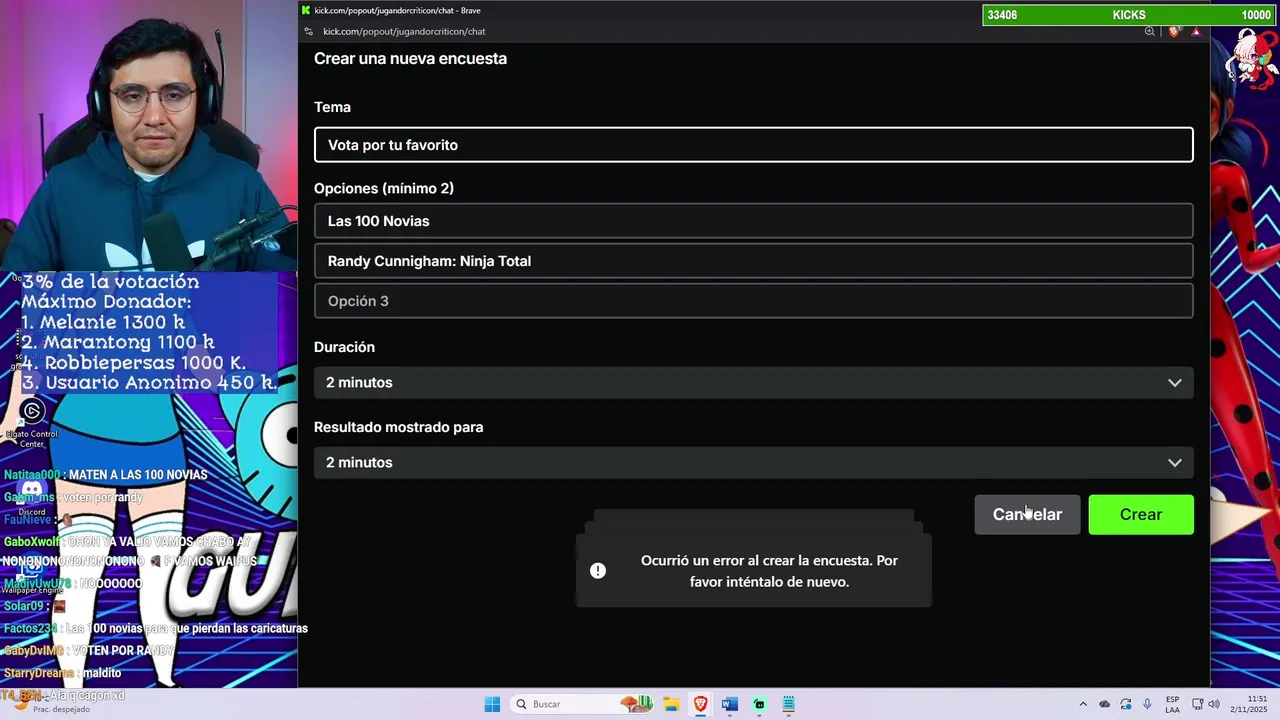Click the microphone tray icon

click(1147, 704)
